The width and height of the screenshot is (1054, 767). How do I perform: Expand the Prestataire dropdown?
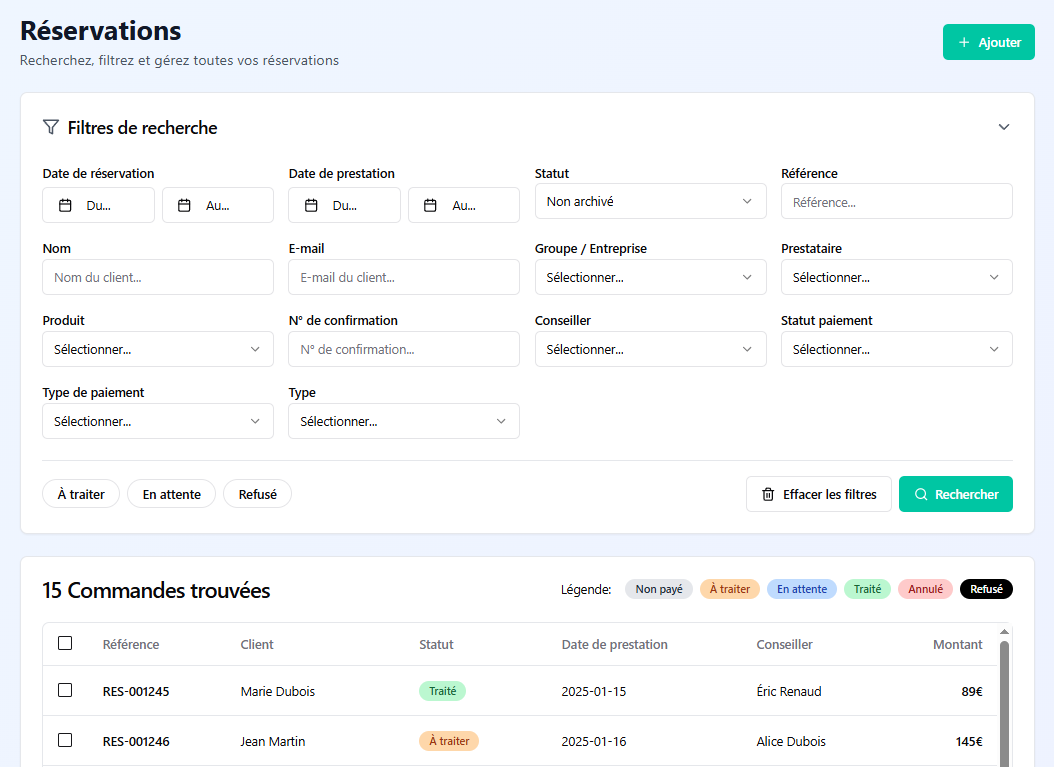[x=896, y=277]
